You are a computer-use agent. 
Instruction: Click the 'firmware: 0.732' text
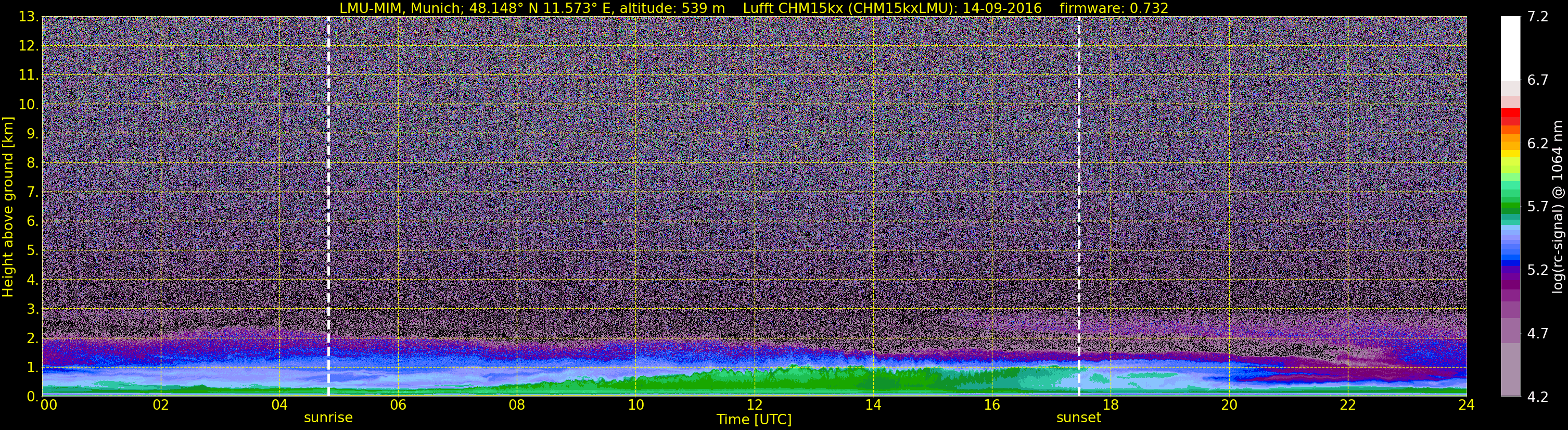click(x=1113, y=8)
